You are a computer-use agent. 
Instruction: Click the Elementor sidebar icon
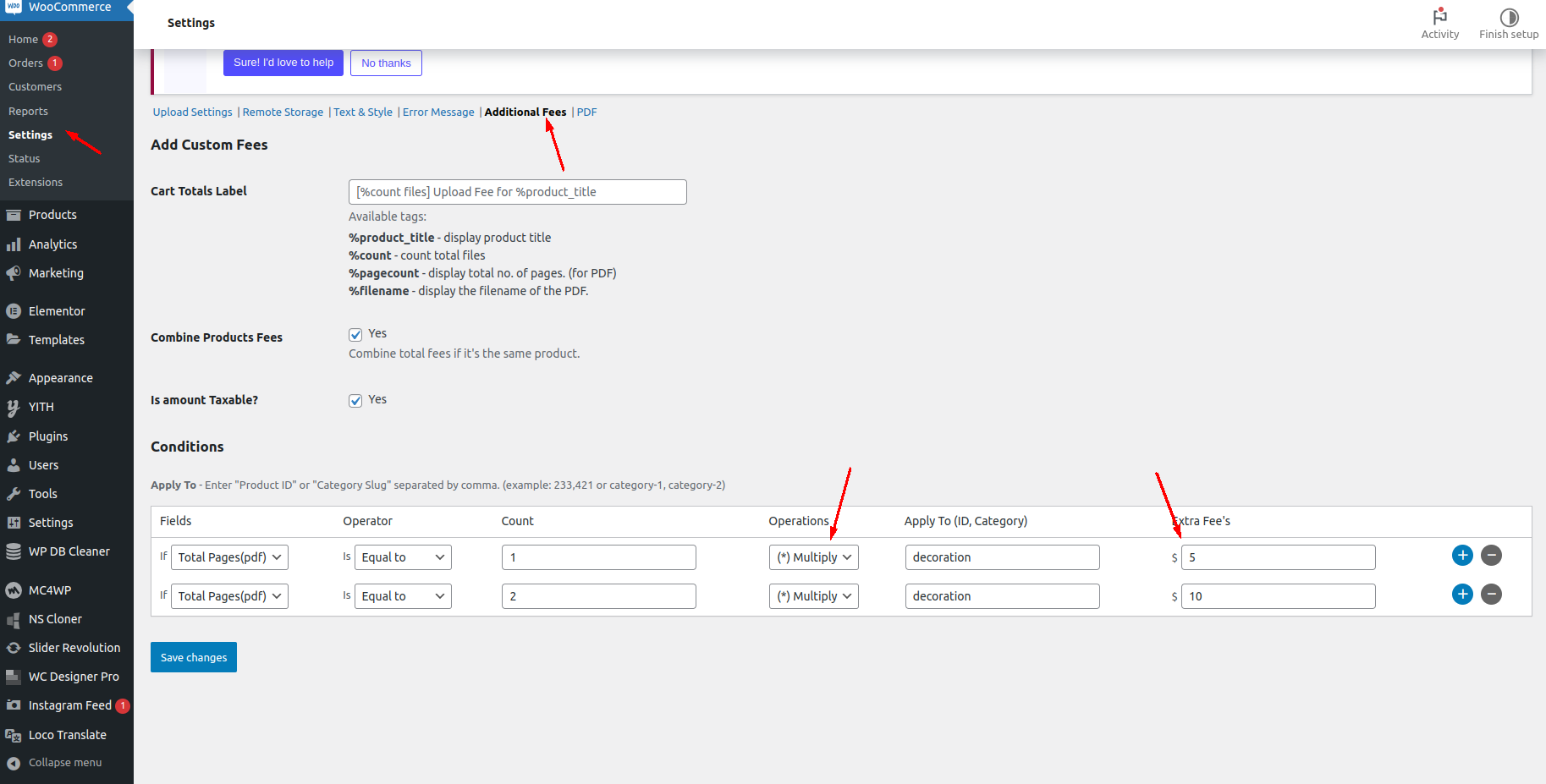(x=14, y=311)
